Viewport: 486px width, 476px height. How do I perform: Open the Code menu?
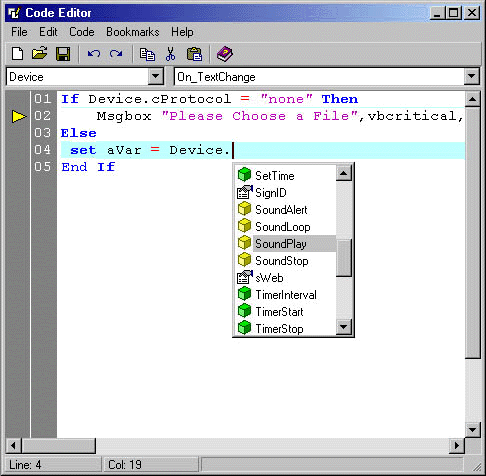(82, 32)
